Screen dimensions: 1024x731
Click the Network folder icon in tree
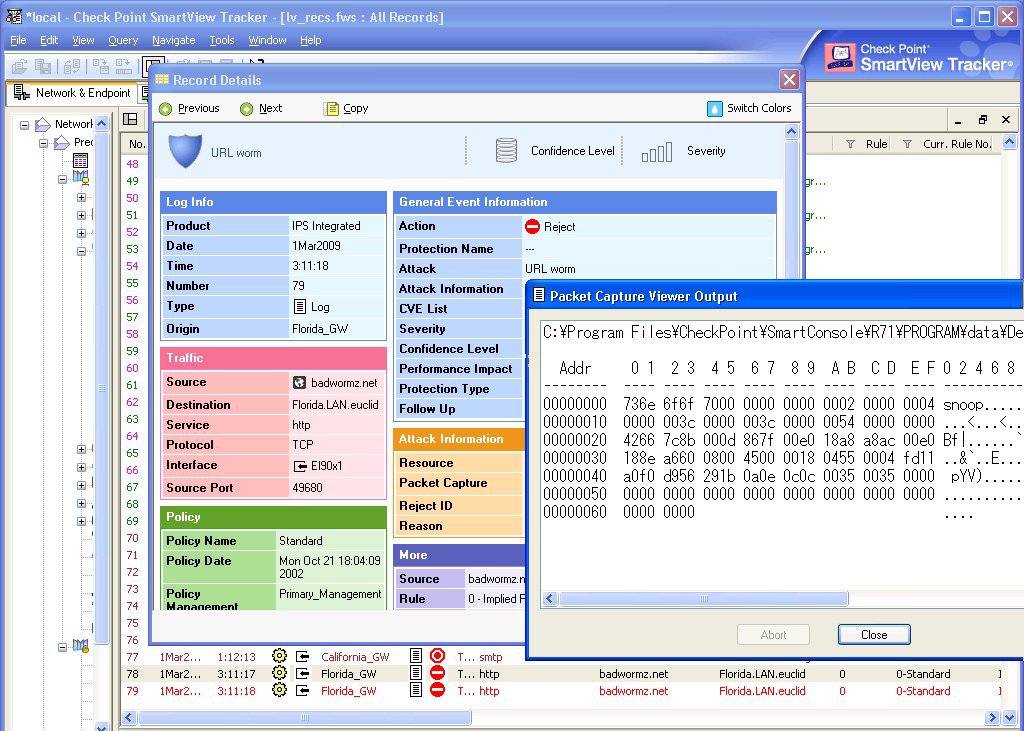43,123
